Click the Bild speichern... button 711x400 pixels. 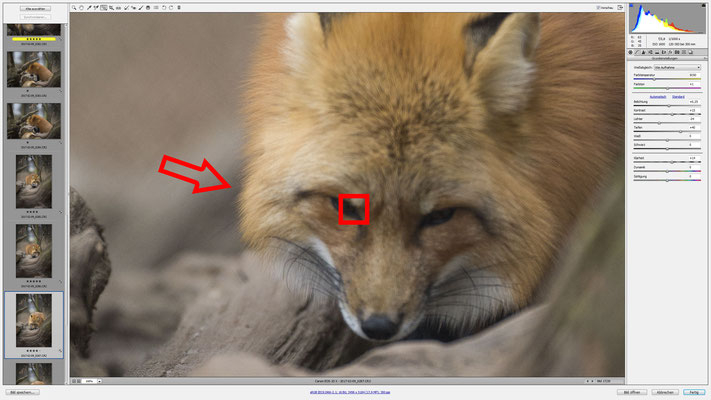[x=23, y=392]
